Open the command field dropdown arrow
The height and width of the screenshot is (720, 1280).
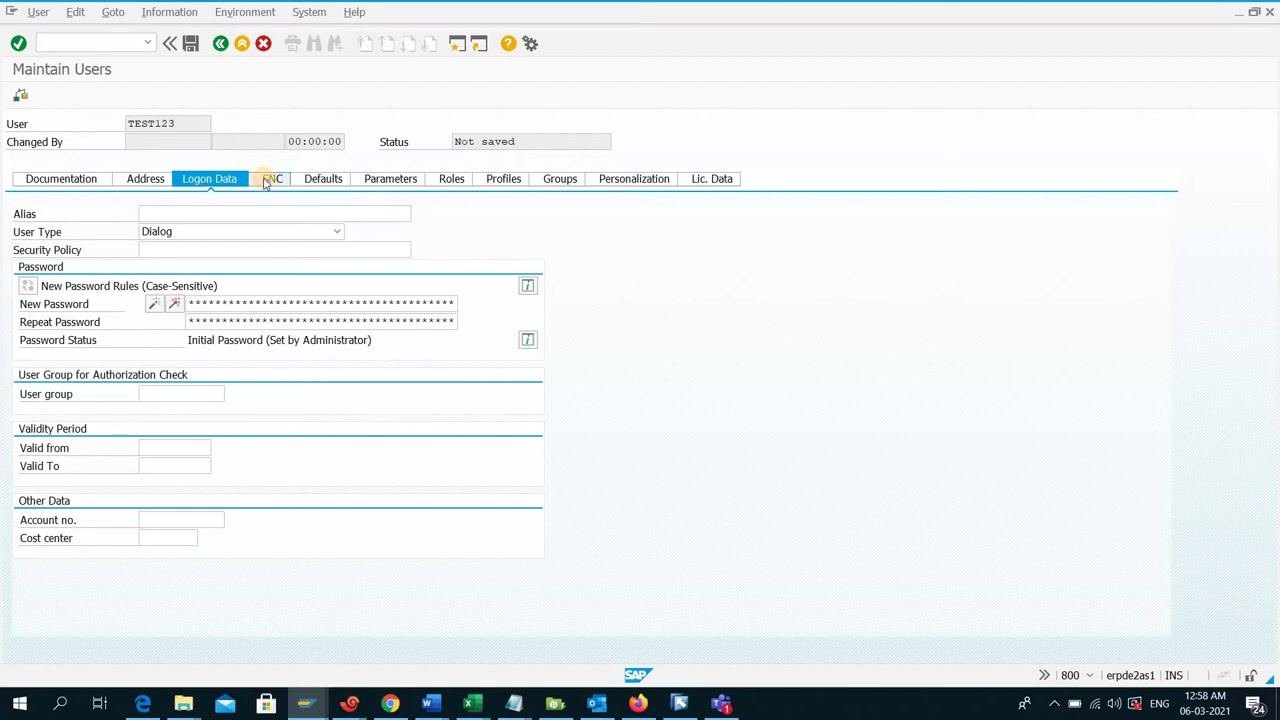tap(148, 42)
